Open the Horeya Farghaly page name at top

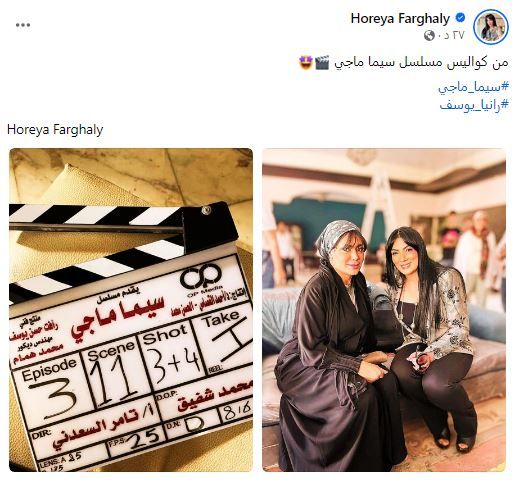point(400,19)
